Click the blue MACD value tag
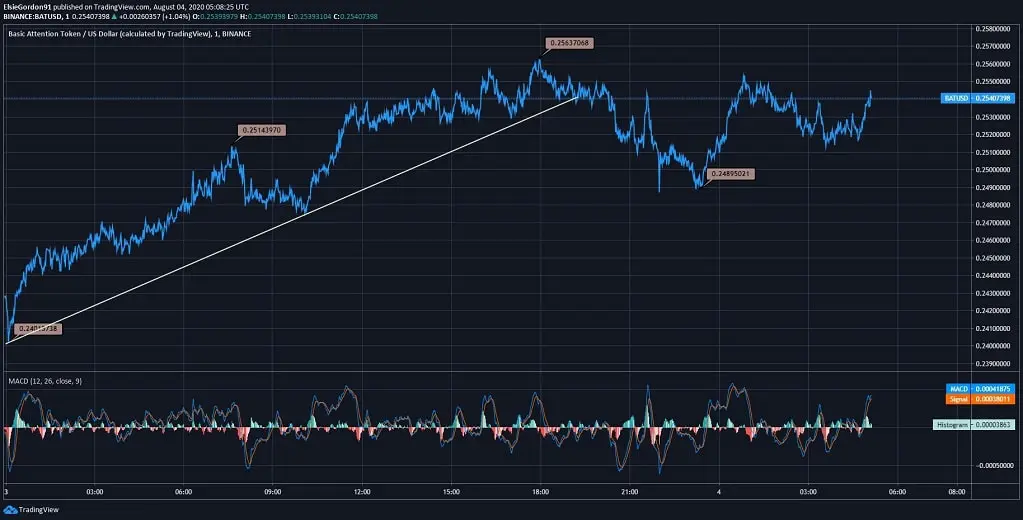The height and width of the screenshot is (520, 1023). (x=980, y=389)
